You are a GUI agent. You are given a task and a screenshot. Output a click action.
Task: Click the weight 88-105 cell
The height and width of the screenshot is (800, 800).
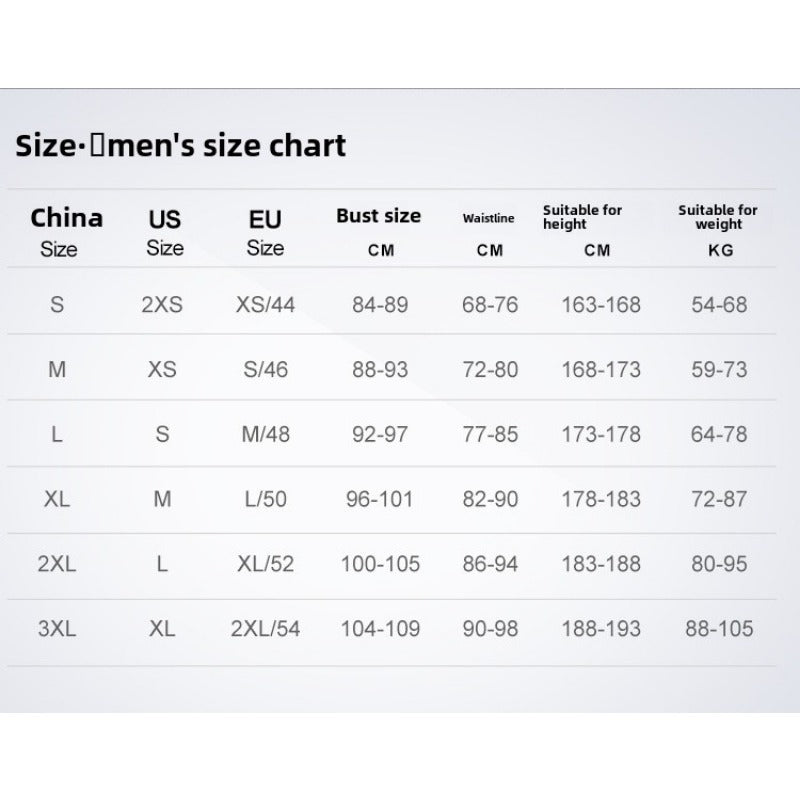[719, 629]
